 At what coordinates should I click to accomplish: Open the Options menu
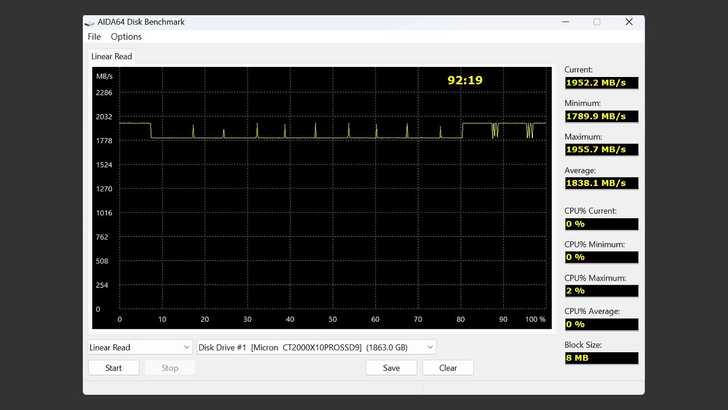coord(126,37)
